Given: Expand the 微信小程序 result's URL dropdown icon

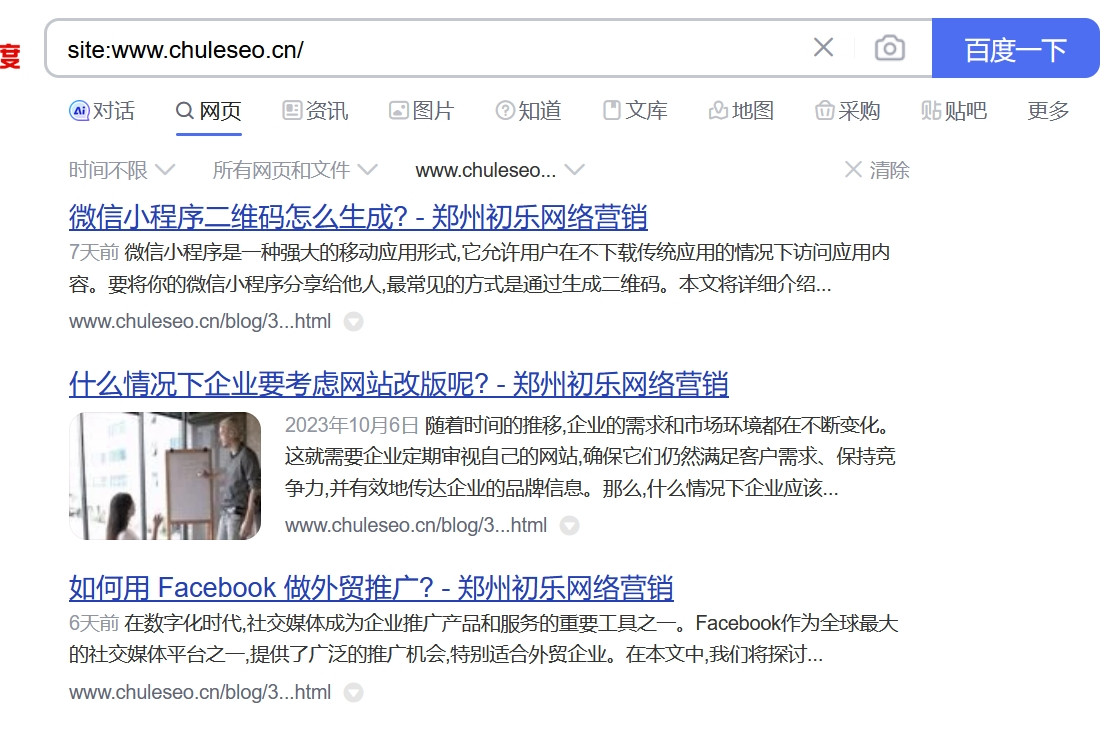Looking at the screenshot, I should (353, 321).
